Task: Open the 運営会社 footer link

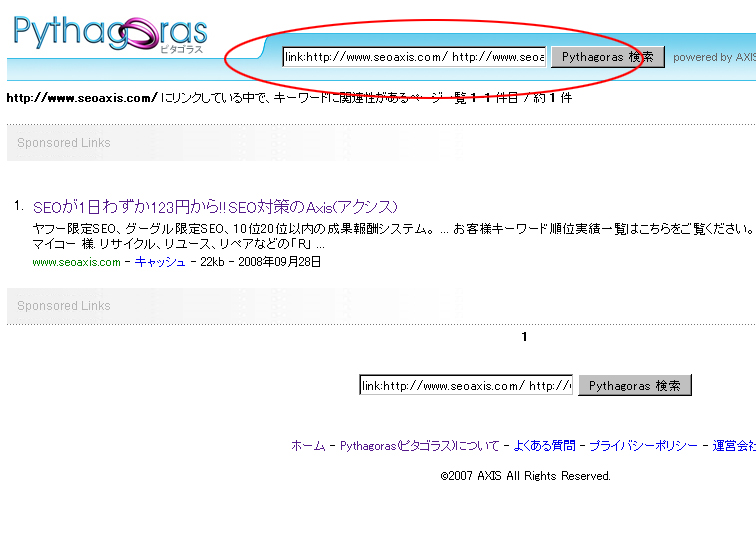Action: pyautogui.click(x=734, y=446)
